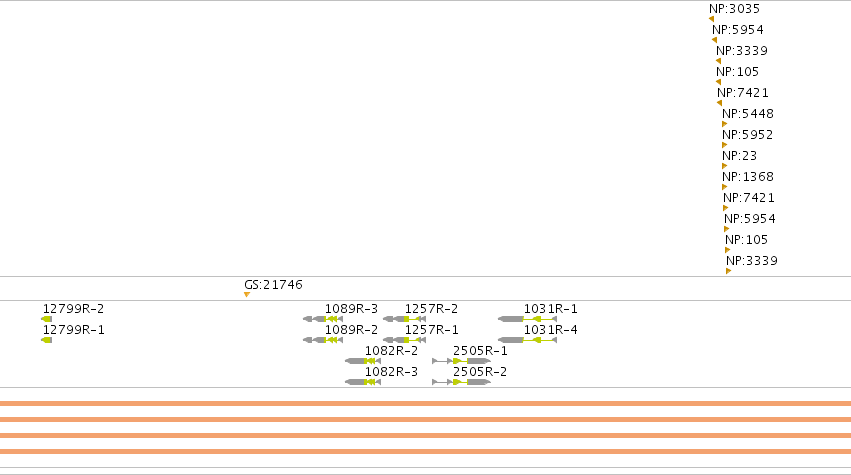Click the 2505R-2 transcript label
Viewport: 851px width, 475px height.
click(480, 372)
